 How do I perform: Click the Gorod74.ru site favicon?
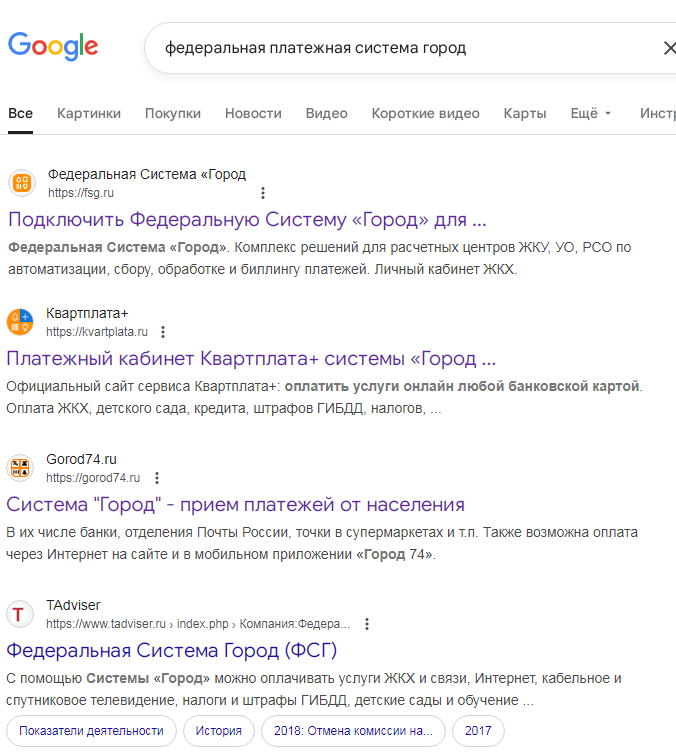[21, 468]
